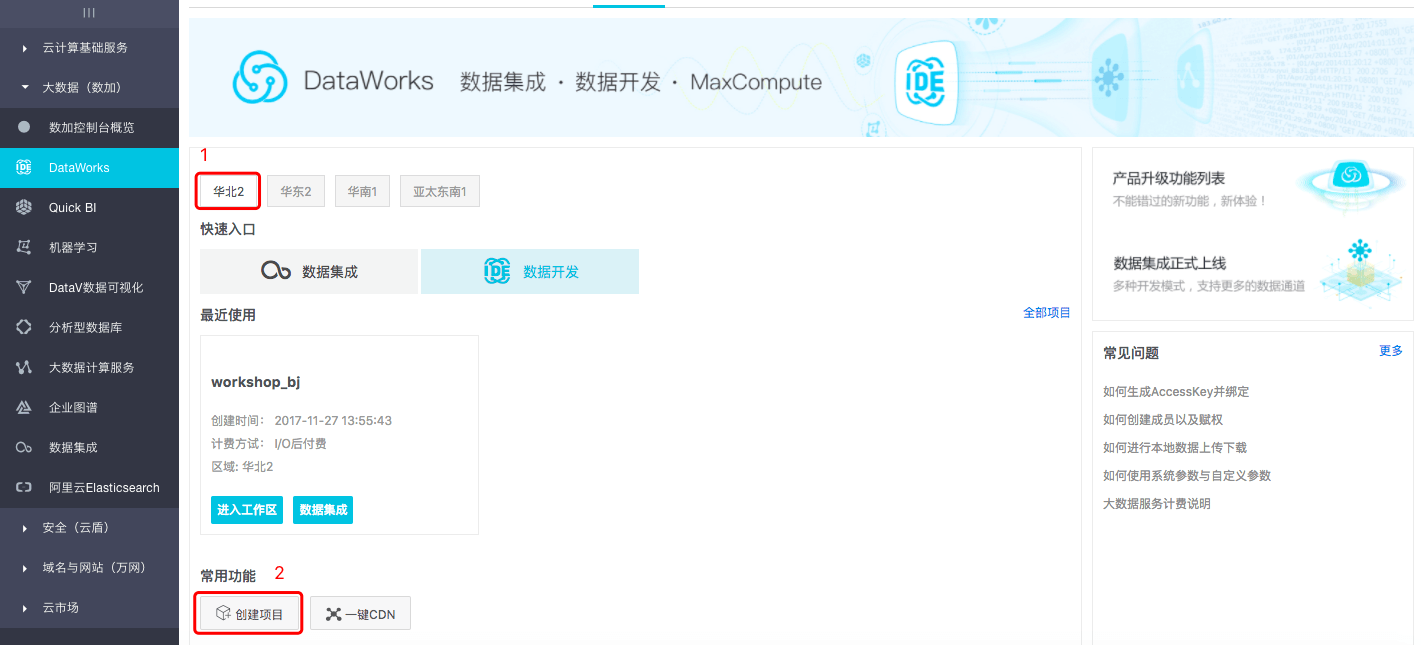The height and width of the screenshot is (645, 1421).
Task: Select the 亚太东南1 region tab
Action: click(x=440, y=191)
